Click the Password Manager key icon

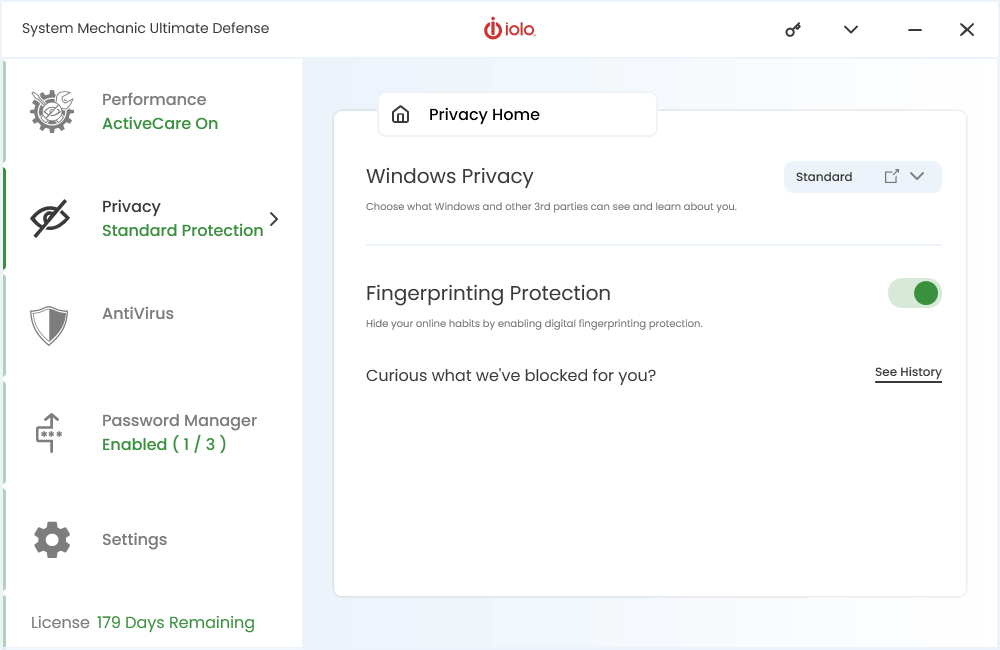click(51, 432)
